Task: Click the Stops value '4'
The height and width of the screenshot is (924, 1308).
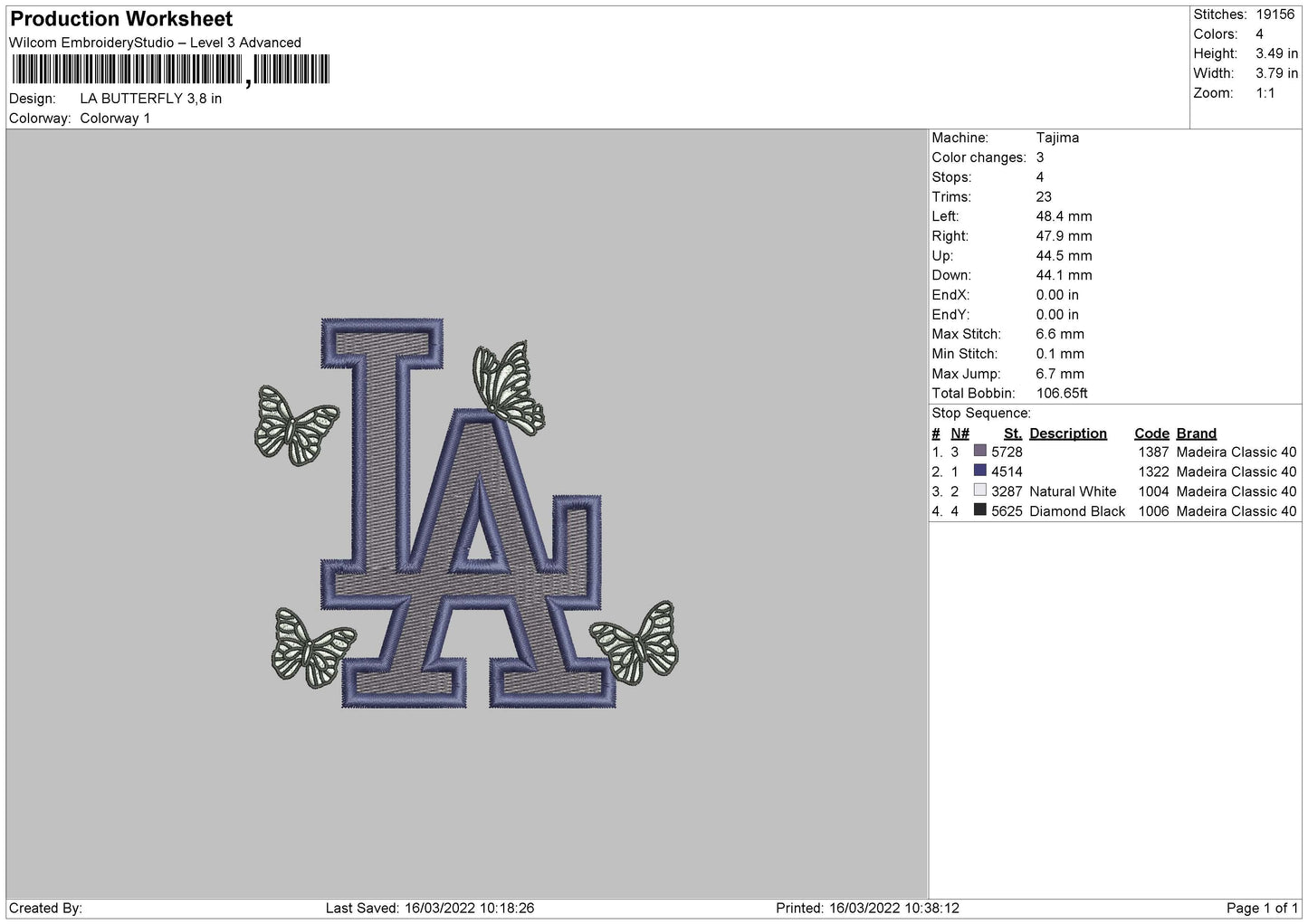Action: click(1040, 177)
